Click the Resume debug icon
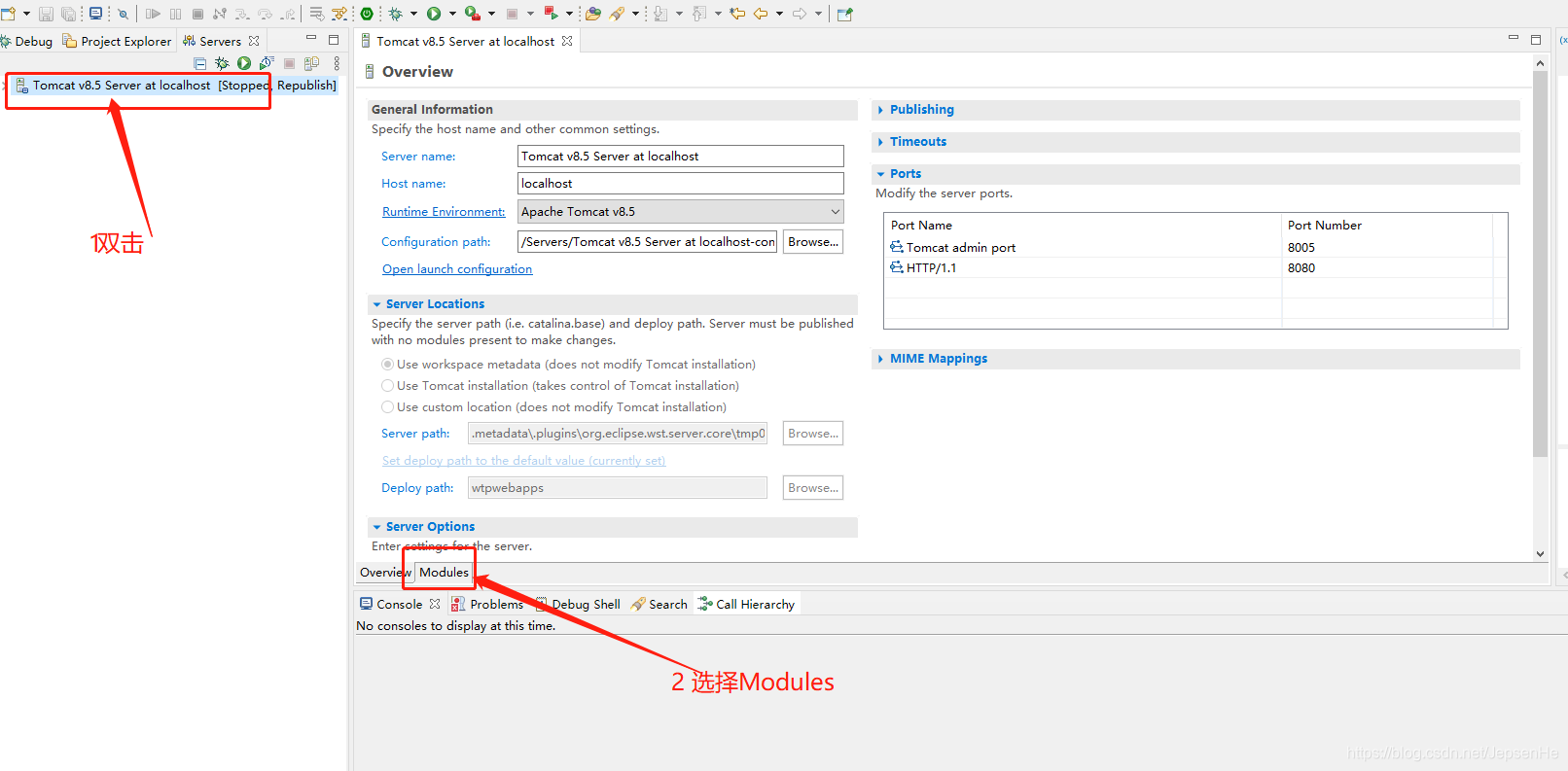 [x=153, y=14]
